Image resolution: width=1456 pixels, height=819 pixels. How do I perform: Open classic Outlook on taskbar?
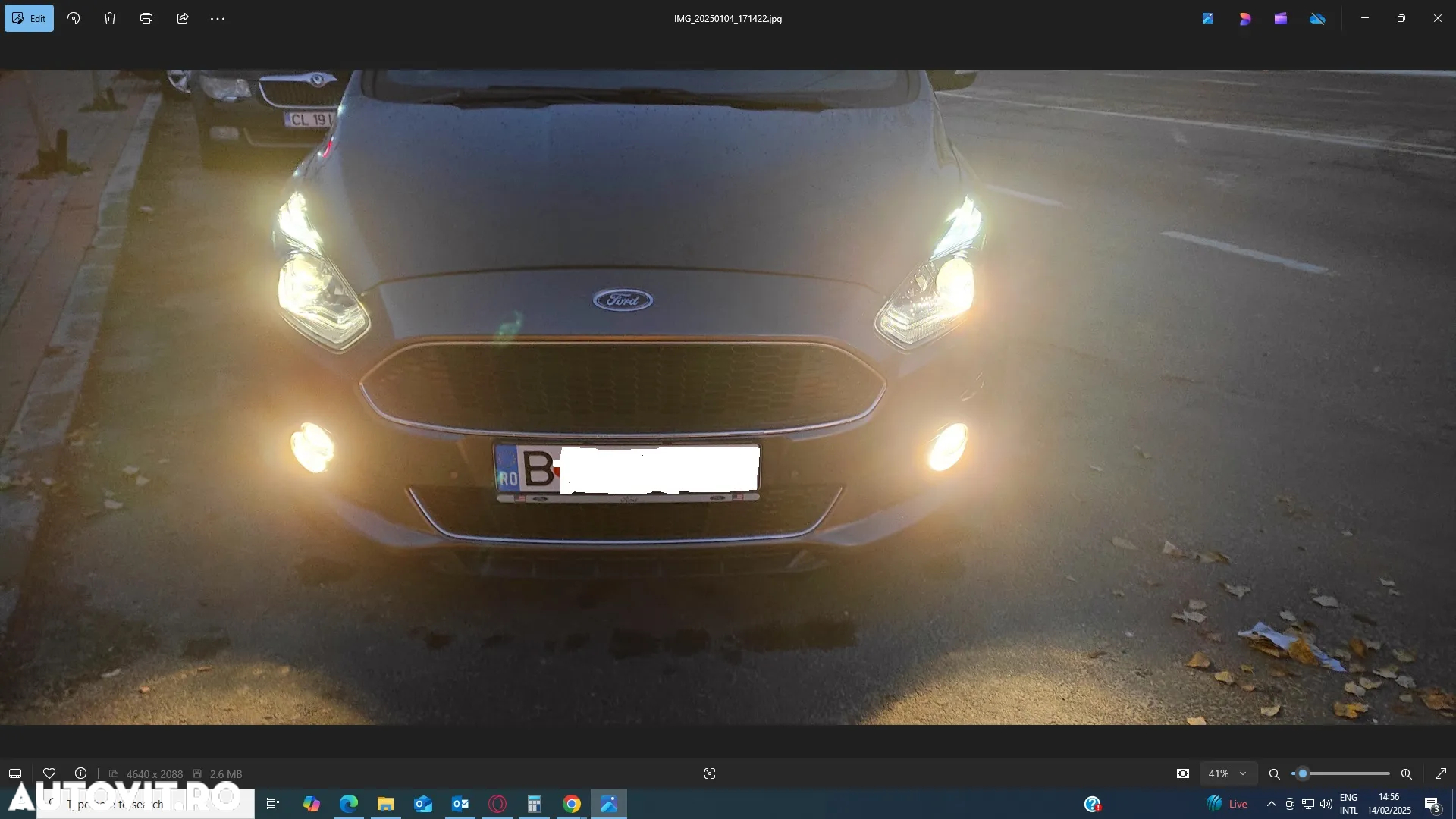[x=460, y=804]
